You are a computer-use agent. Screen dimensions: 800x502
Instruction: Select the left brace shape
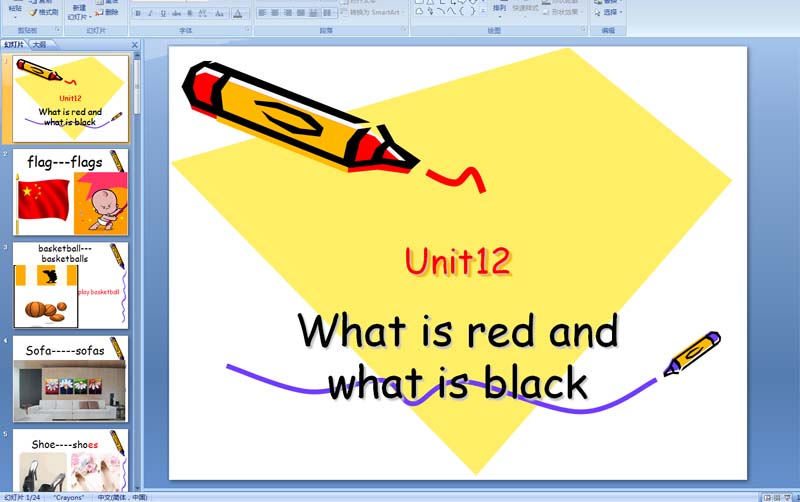point(462,11)
